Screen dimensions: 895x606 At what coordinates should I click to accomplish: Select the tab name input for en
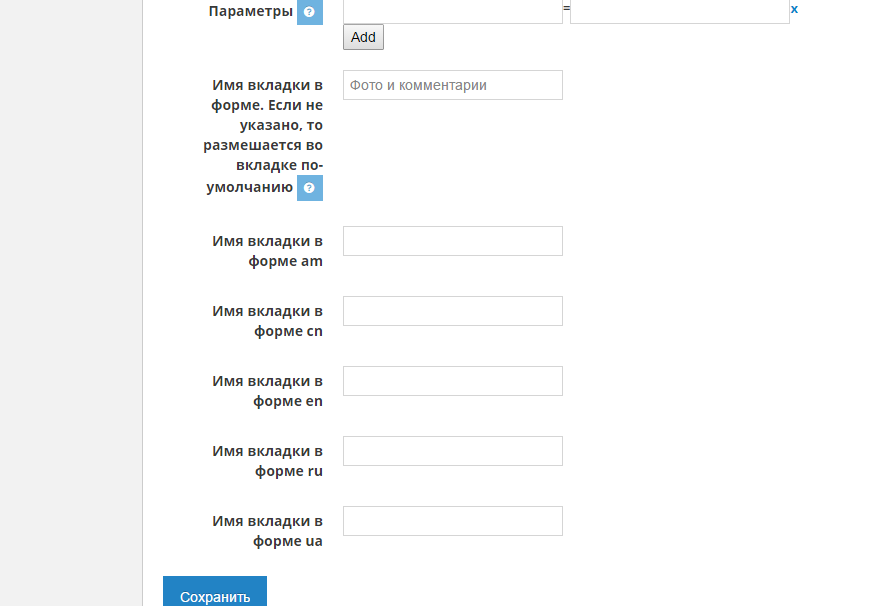point(453,381)
